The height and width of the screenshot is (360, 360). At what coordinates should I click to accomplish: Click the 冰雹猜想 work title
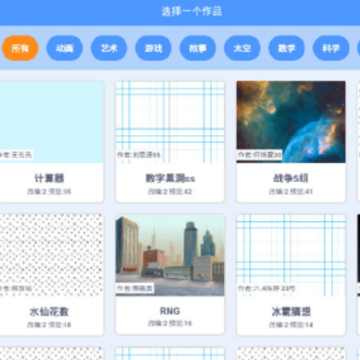pyautogui.click(x=291, y=312)
